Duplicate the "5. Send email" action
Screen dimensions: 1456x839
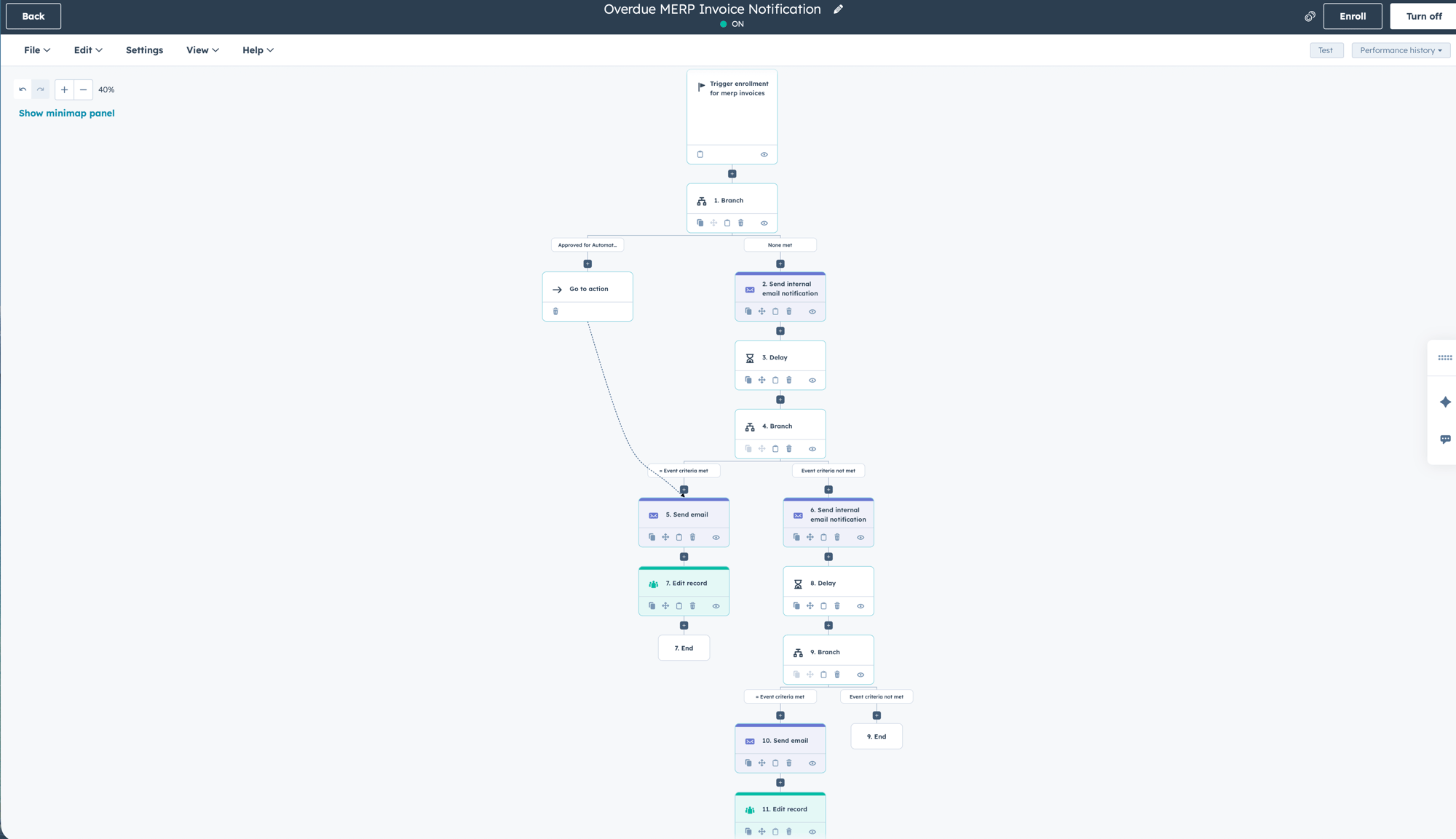pos(652,537)
